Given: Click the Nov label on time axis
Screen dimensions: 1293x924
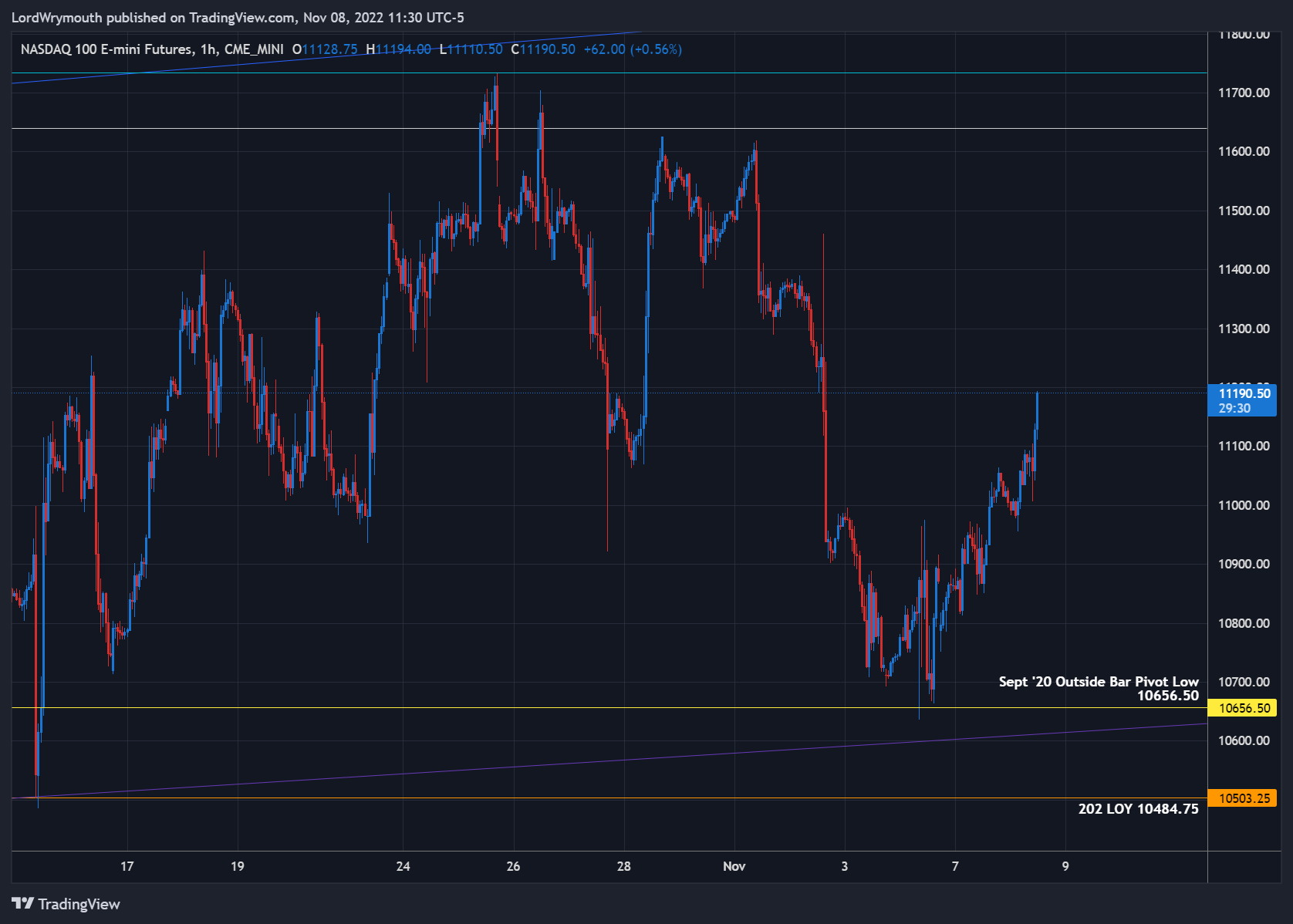Looking at the screenshot, I should pos(734,866).
